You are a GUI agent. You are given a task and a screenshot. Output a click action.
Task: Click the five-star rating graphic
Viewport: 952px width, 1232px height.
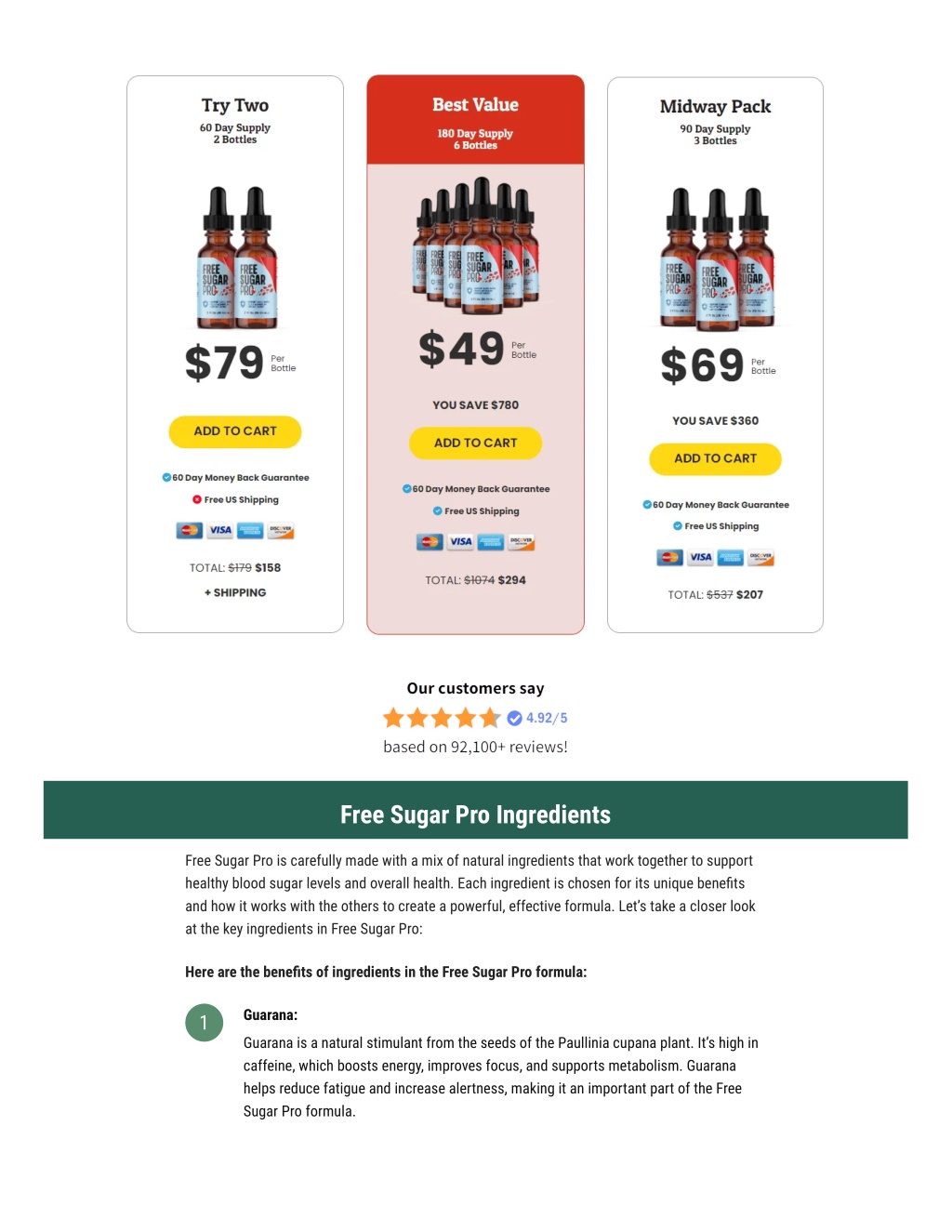pyautogui.click(x=442, y=718)
